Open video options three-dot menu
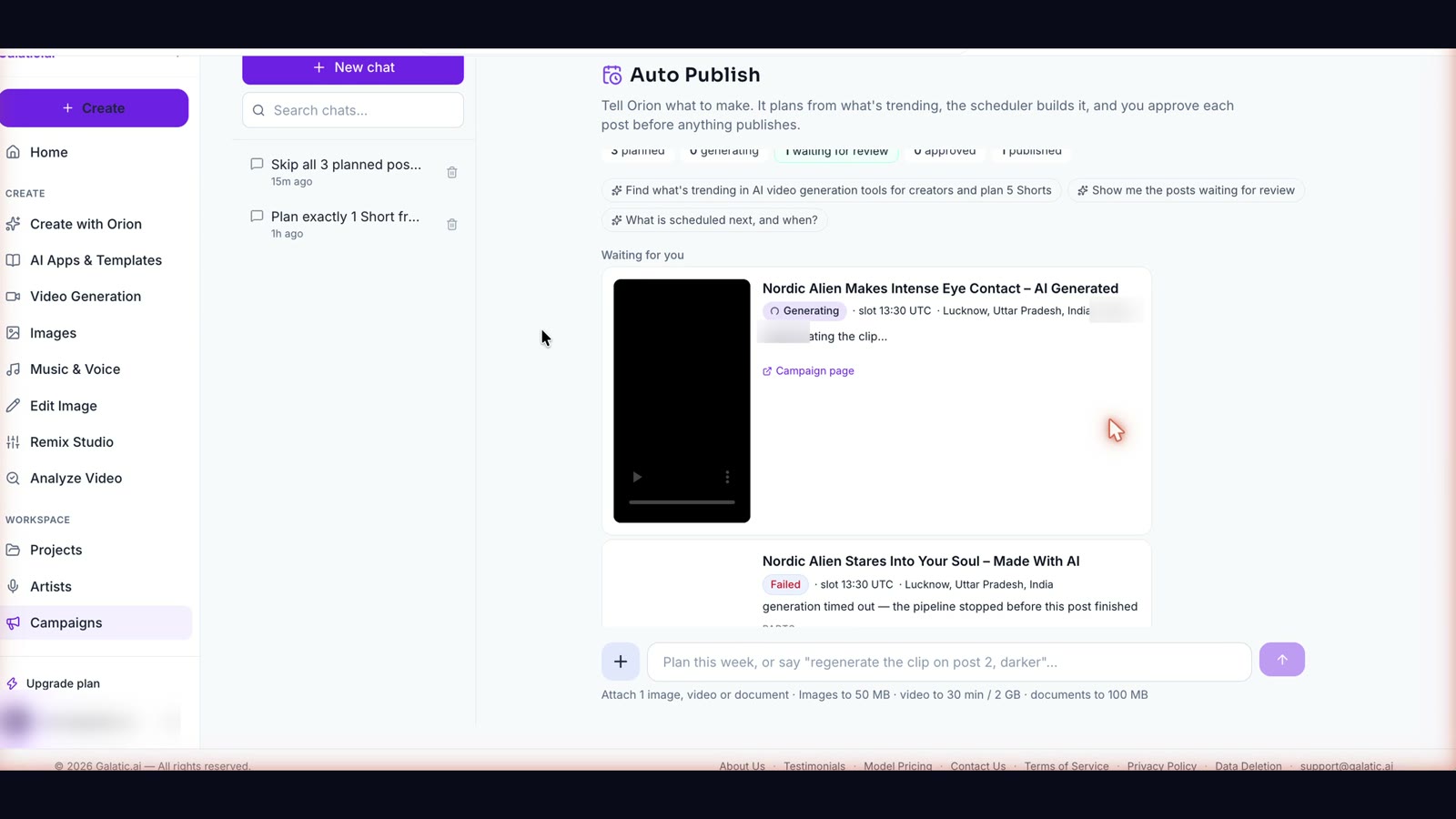 727,477
